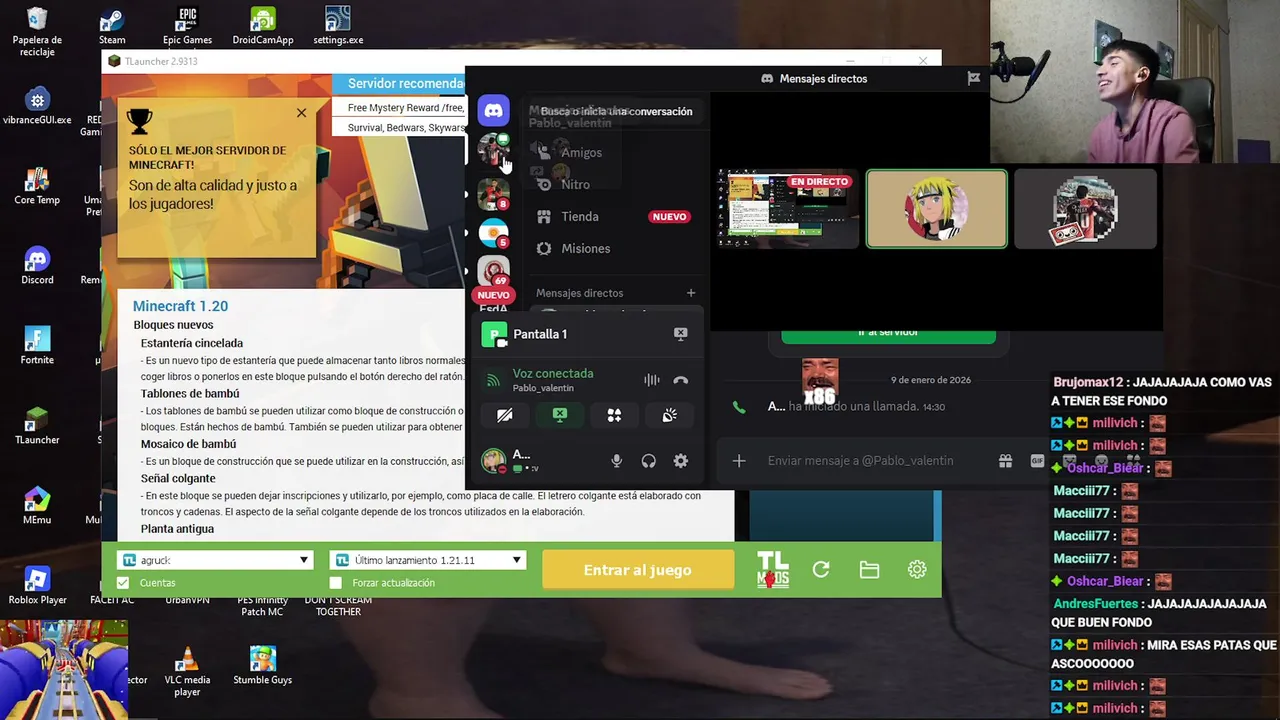The height and width of the screenshot is (720, 1280).
Task: Open Papelera de reciclaje
Action: (x=37, y=32)
